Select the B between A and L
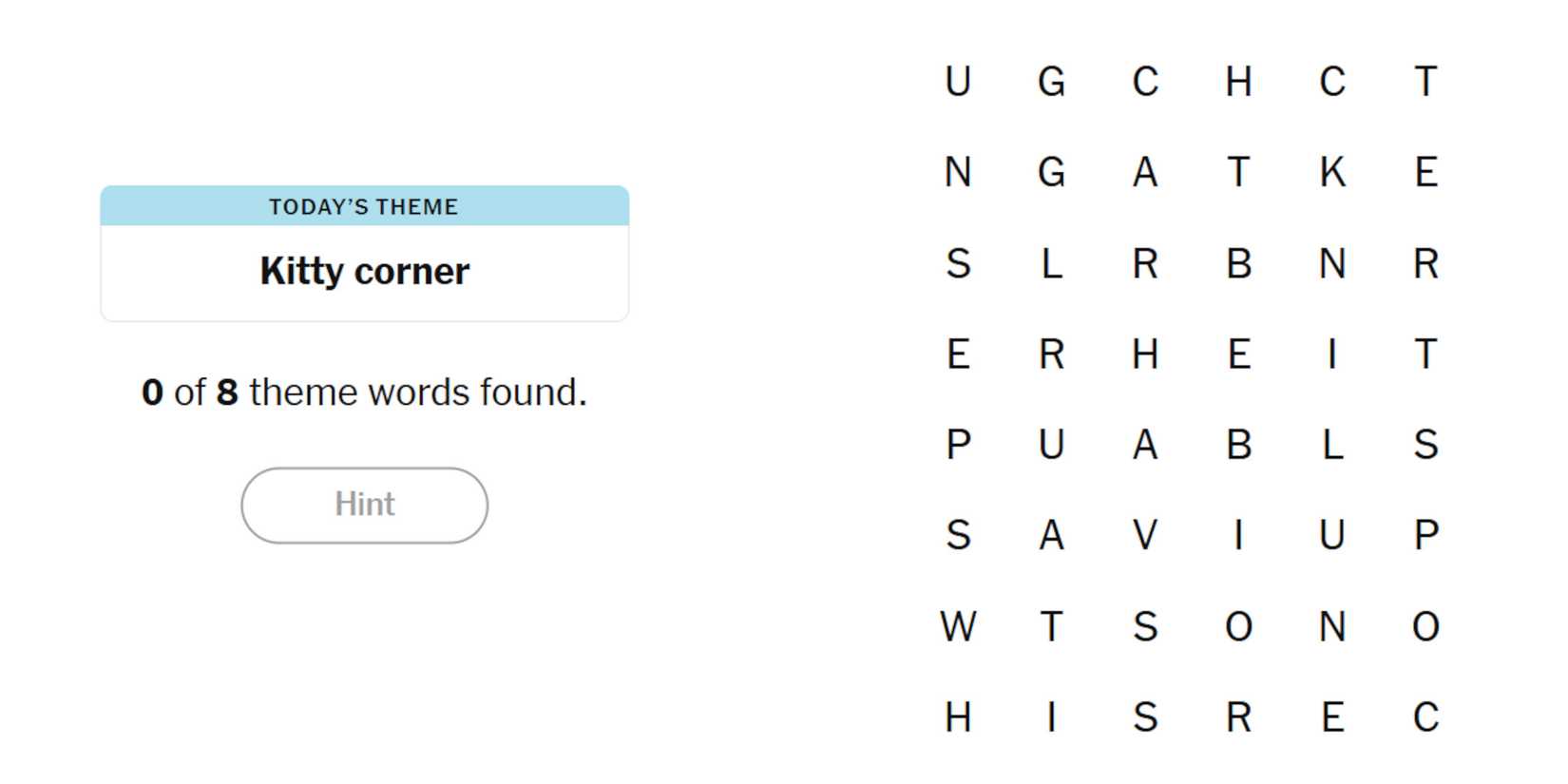Viewport: 1568px width, 784px height. tap(1238, 445)
